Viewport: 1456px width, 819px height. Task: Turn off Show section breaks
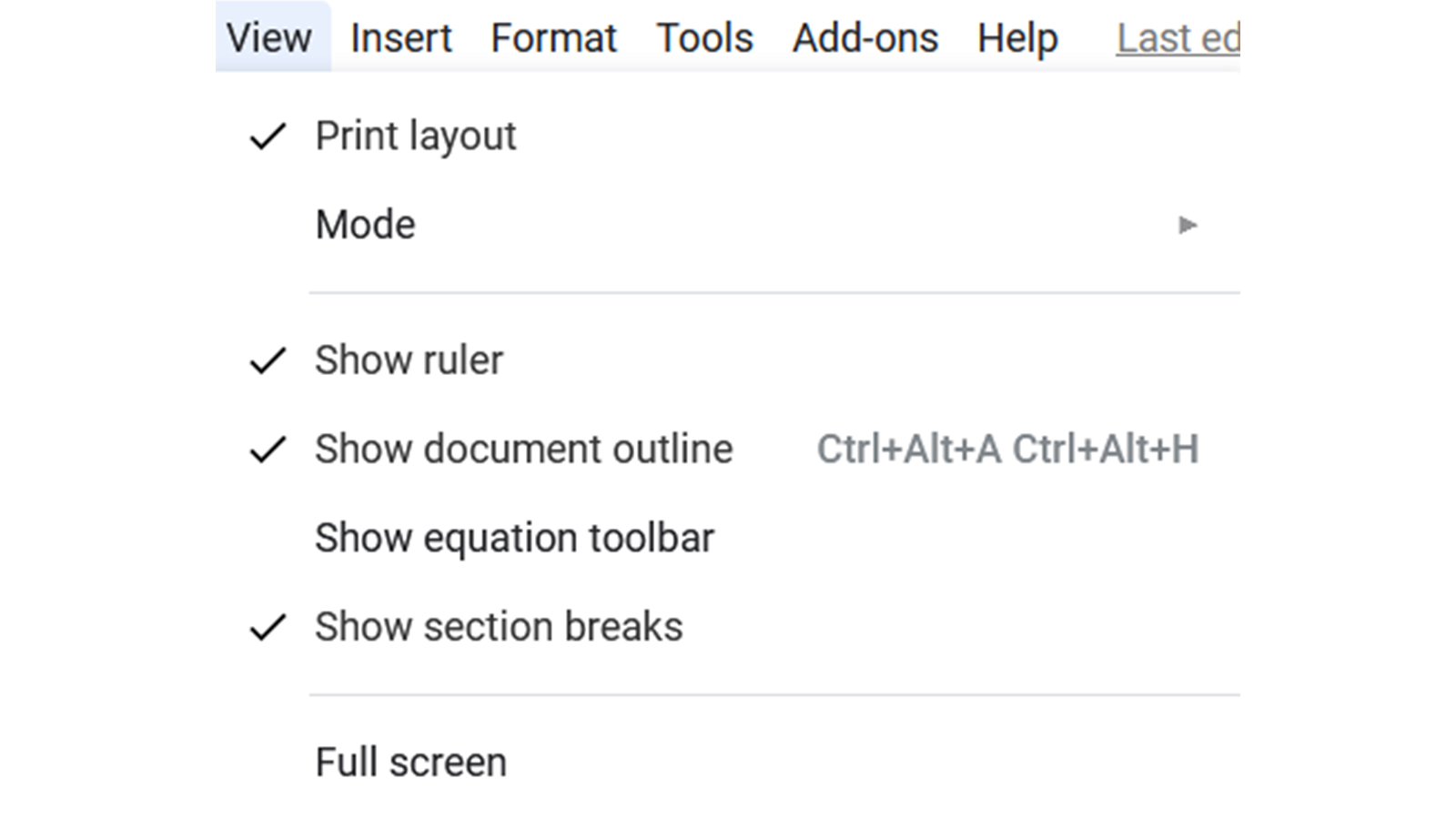[x=728, y=627]
